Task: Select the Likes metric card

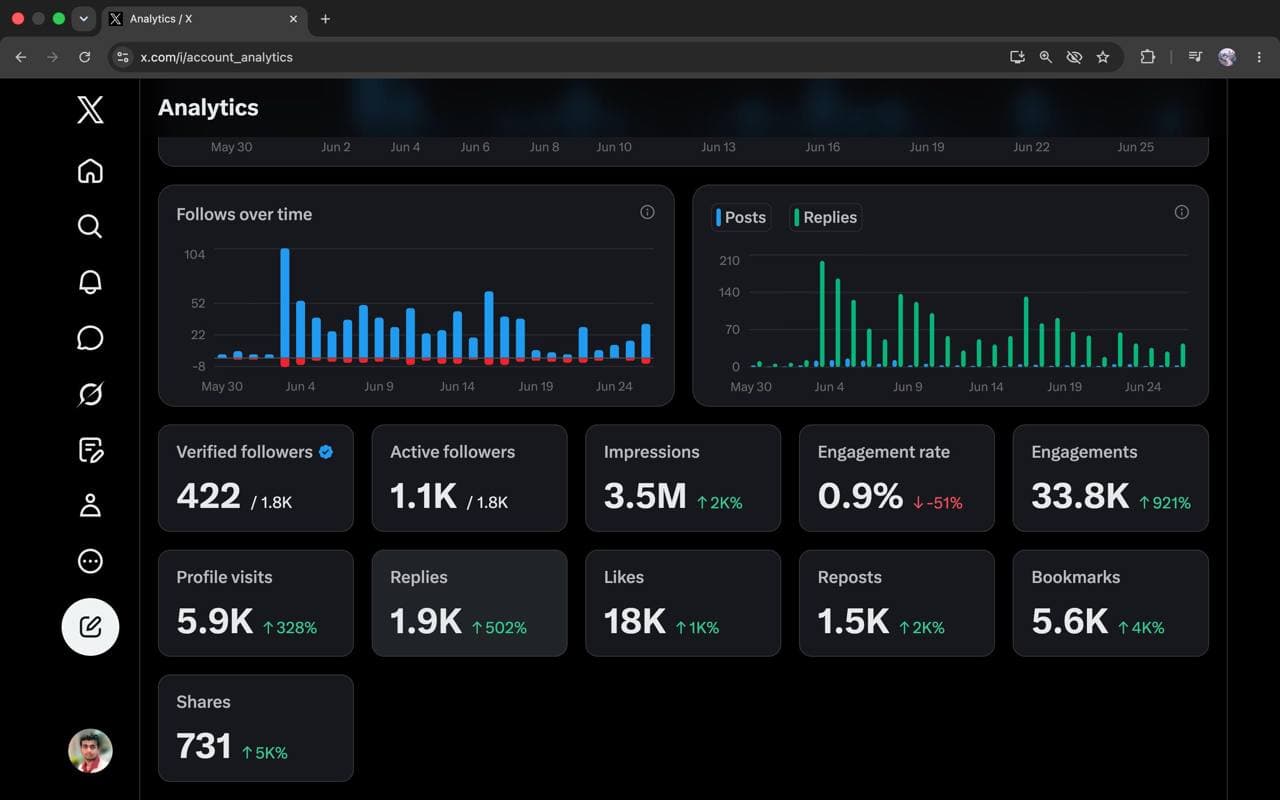Action: [683, 603]
